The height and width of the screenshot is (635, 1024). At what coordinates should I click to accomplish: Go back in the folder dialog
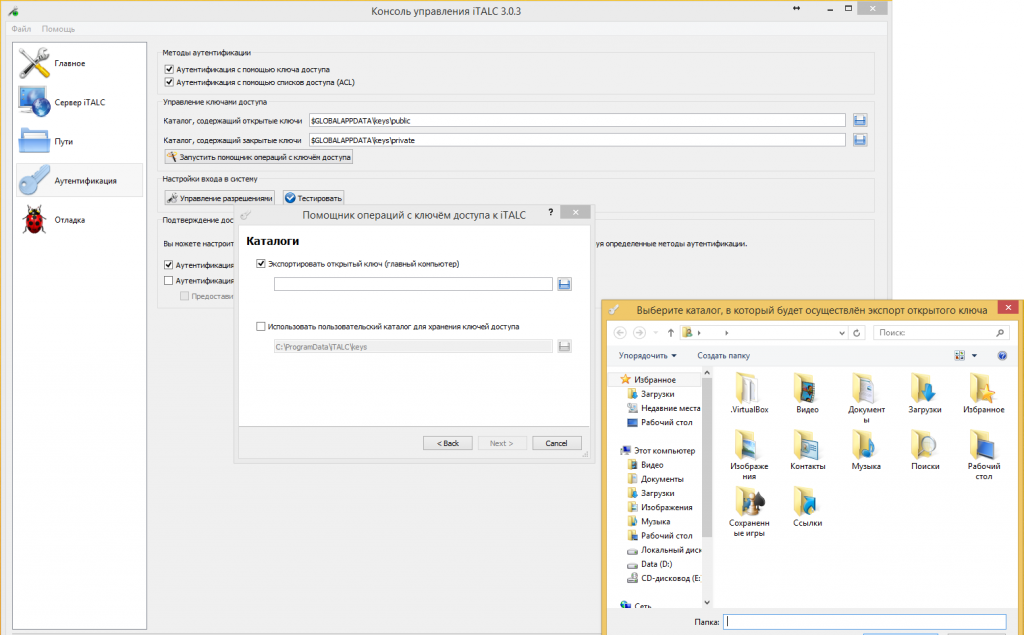tap(620, 333)
